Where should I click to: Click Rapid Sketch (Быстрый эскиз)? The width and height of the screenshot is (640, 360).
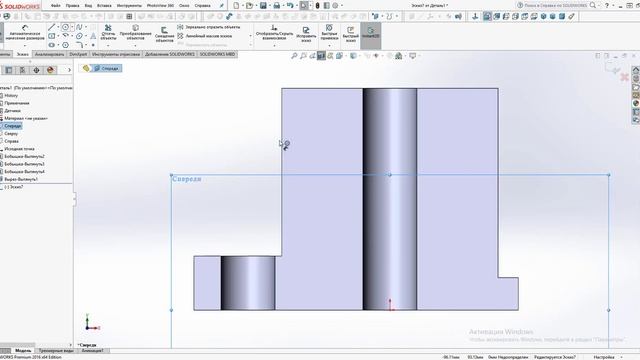click(350, 34)
